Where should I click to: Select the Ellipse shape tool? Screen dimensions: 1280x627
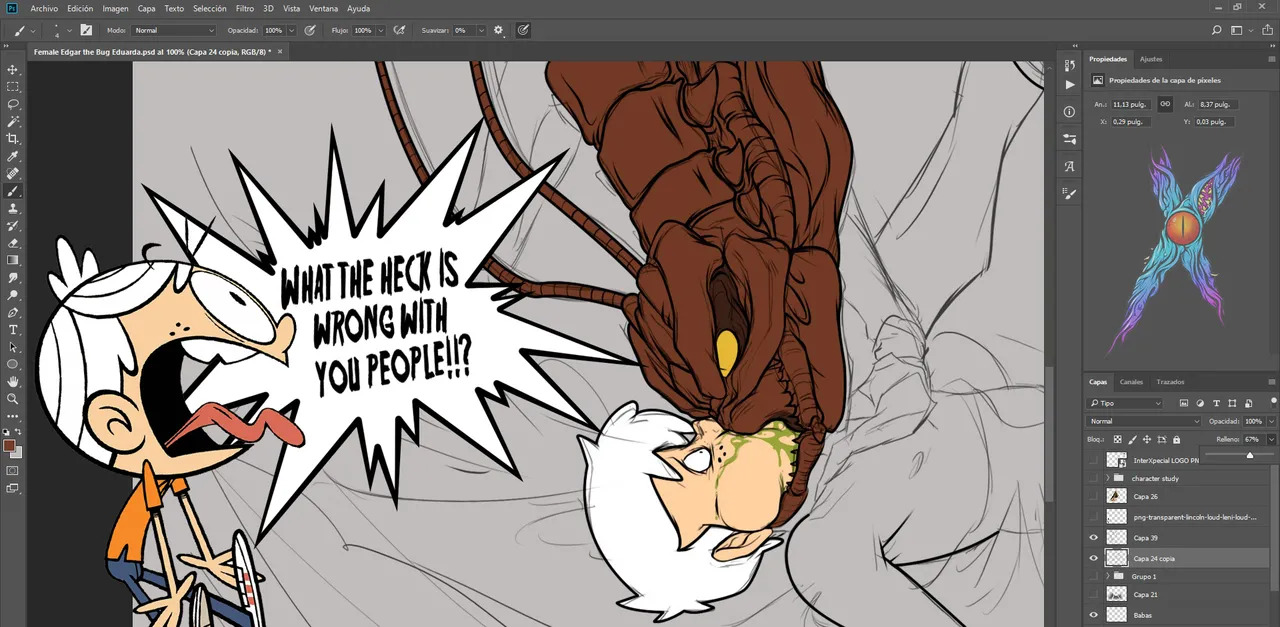coord(13,364)
